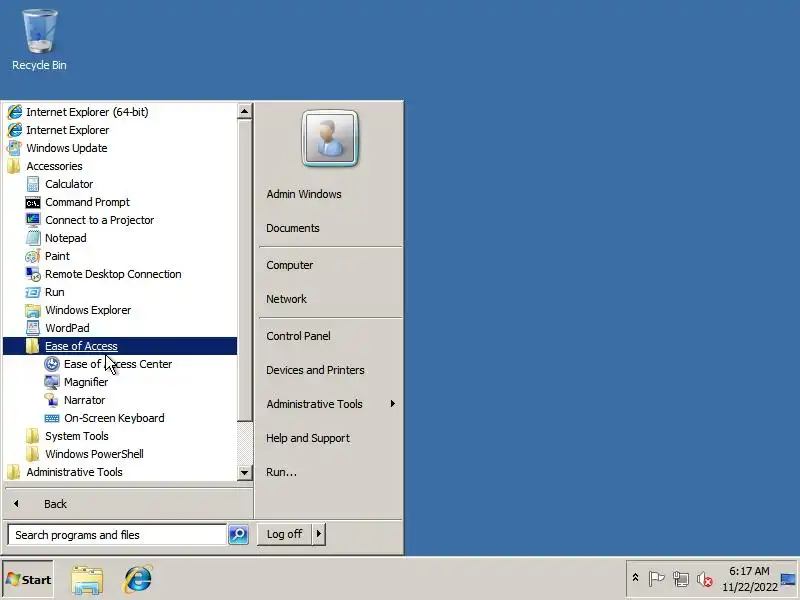Click programs list scrollbar down arrow
The image size is (800, 600).
click(244, 472)
